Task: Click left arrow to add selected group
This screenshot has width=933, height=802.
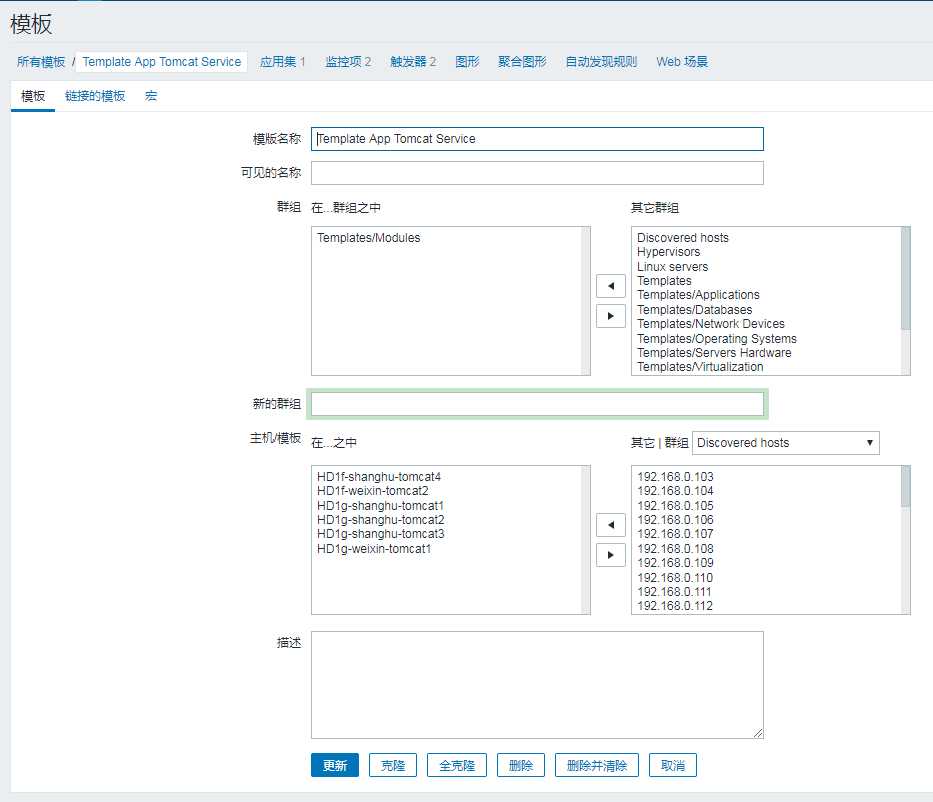Action: (x=610, y=286)
